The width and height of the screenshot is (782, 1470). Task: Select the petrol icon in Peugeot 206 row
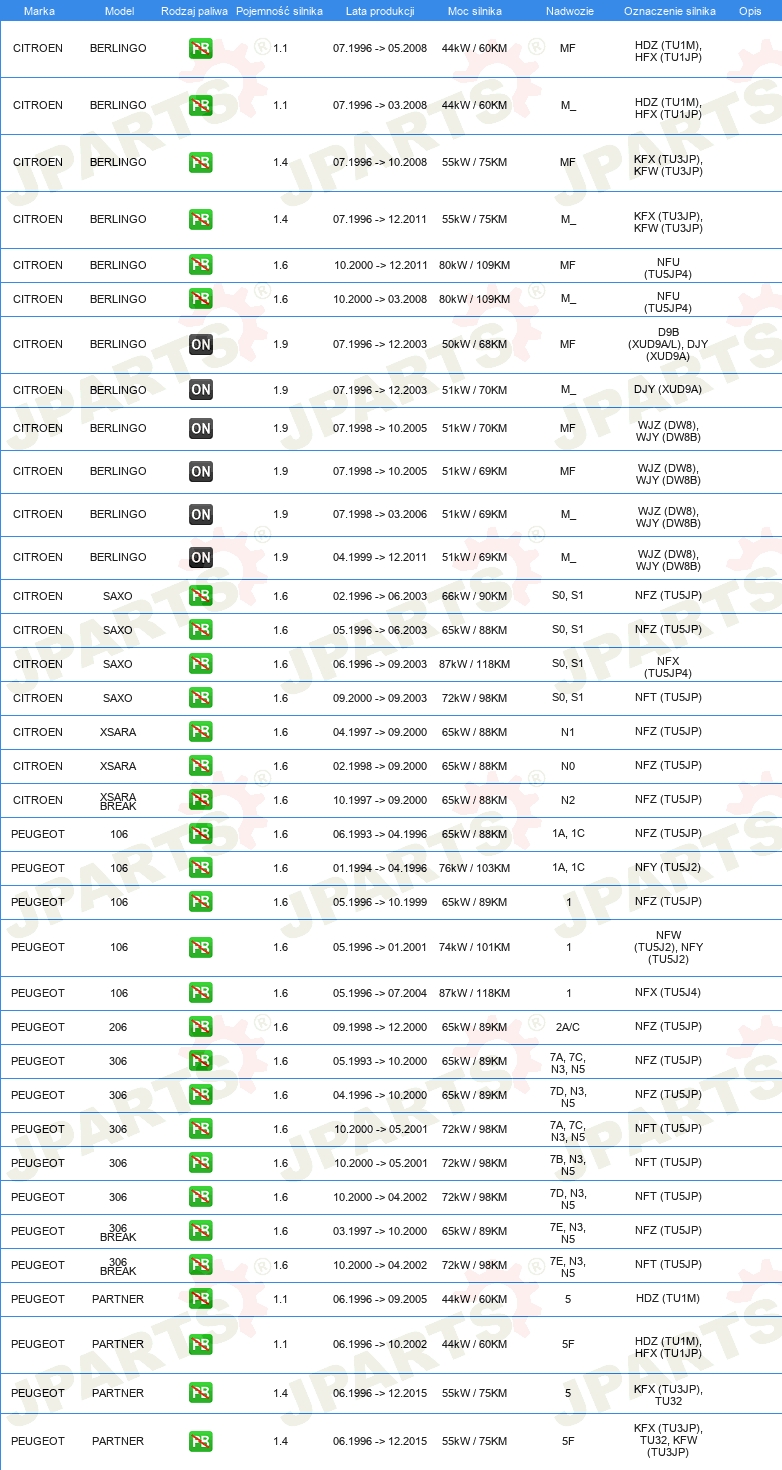201,1027
